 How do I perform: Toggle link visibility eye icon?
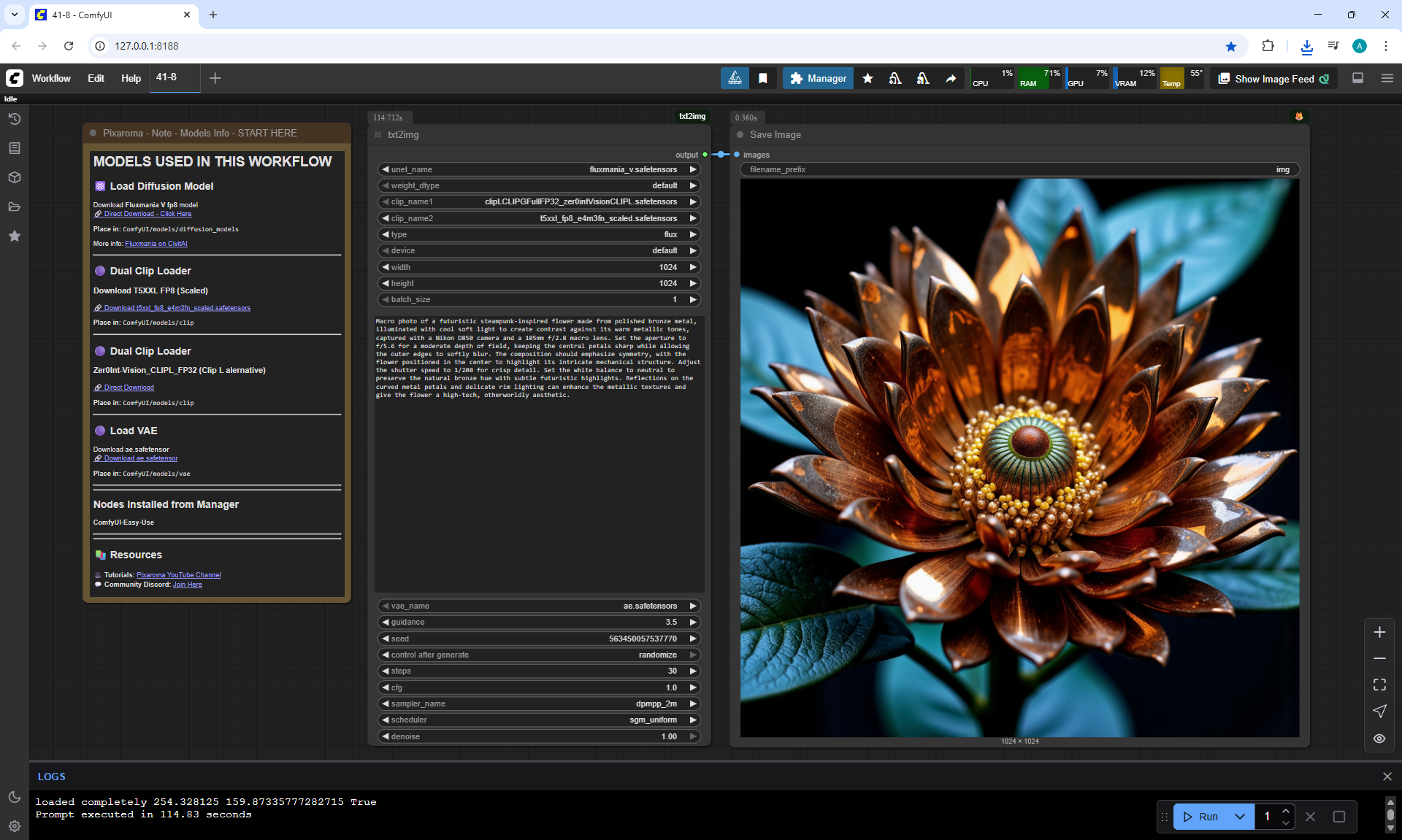click(x=1379, y=739)
